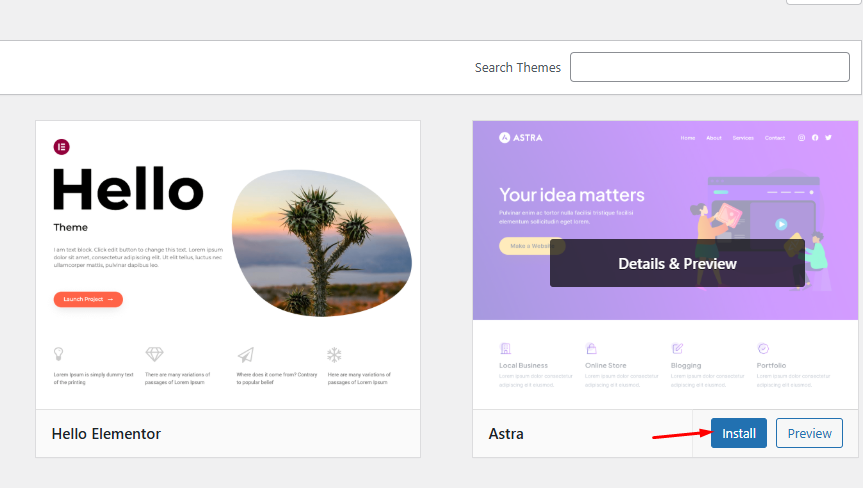Click the lightbulb icon in Hello preview

[58, 354]
